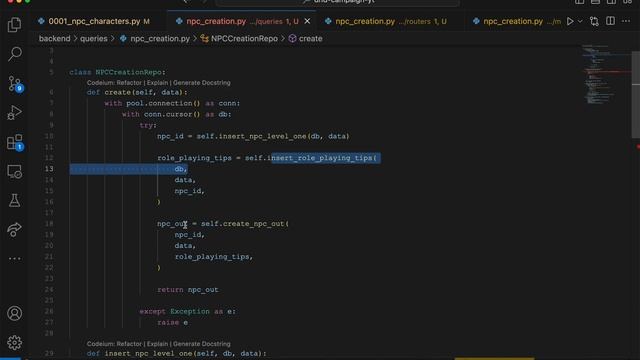
Task: Click 'class NPCCreationRepo:' line
Action: click(118, 72)
